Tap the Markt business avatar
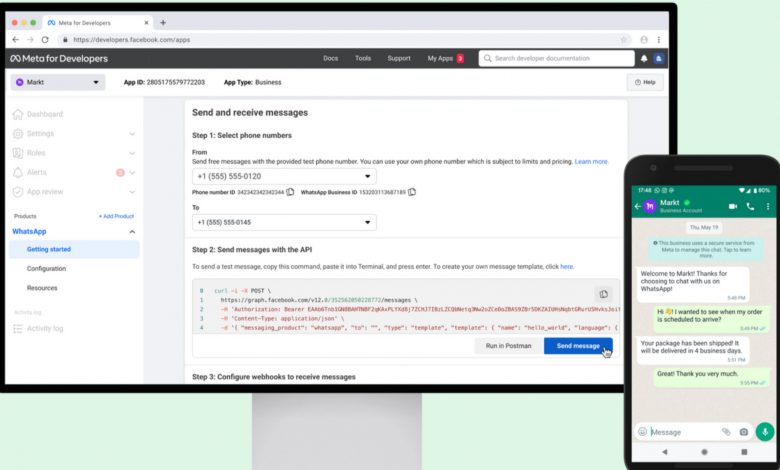This screenshot has width=780, height=470. click(650, 206)
